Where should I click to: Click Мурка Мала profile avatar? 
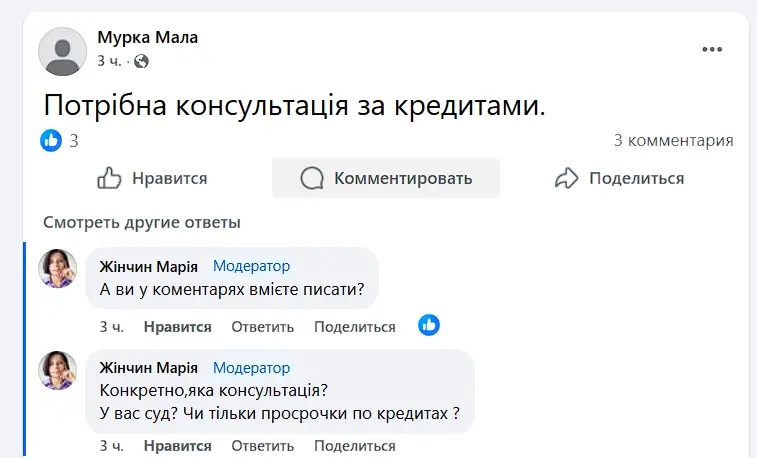[62, 51]
